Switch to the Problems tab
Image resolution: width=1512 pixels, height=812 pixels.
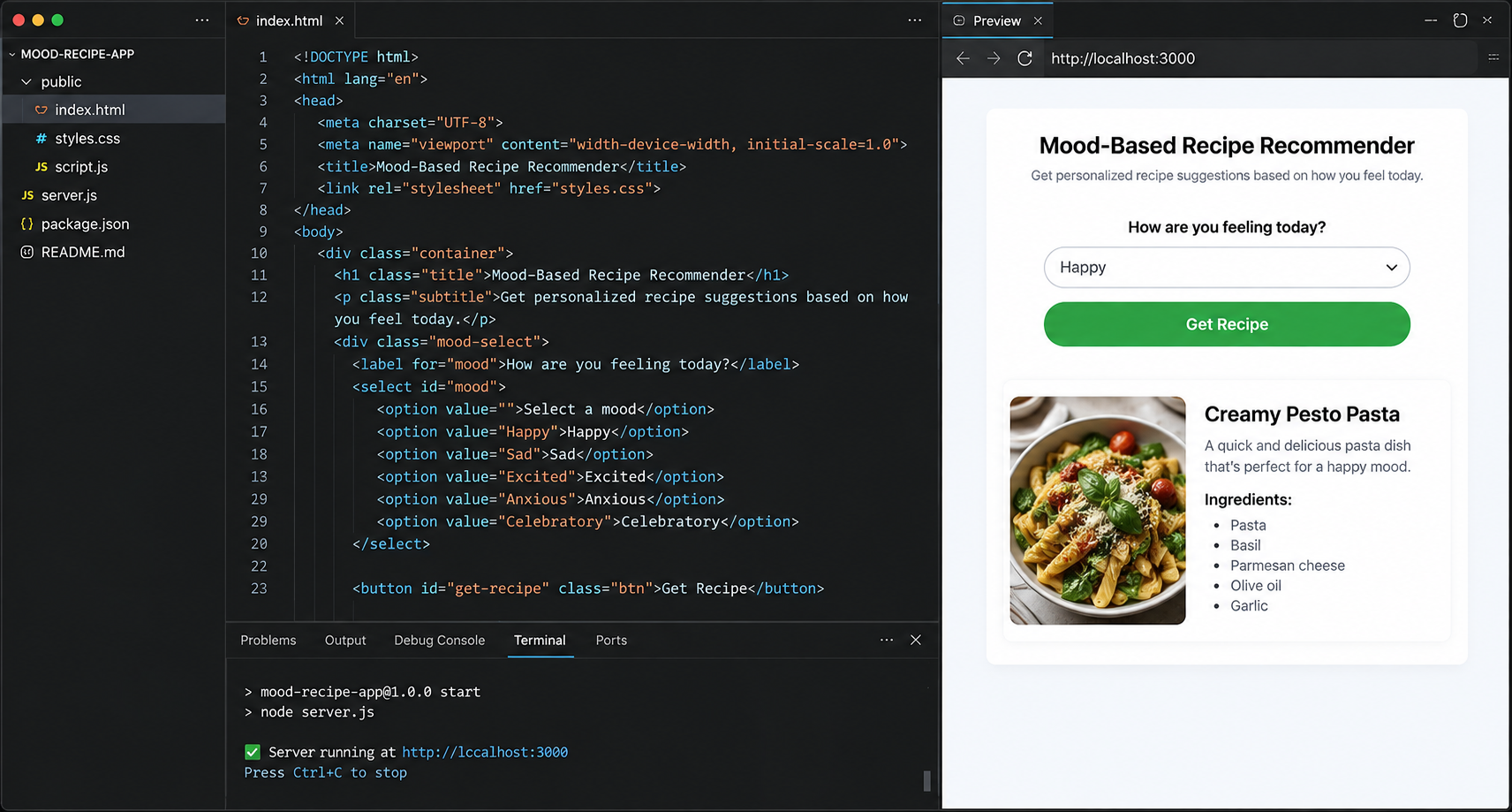click(268, 641)
